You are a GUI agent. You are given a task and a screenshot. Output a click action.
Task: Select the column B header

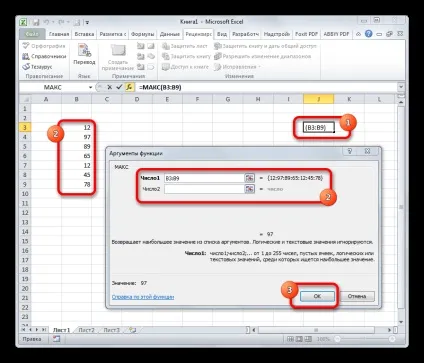pos(77,99)
